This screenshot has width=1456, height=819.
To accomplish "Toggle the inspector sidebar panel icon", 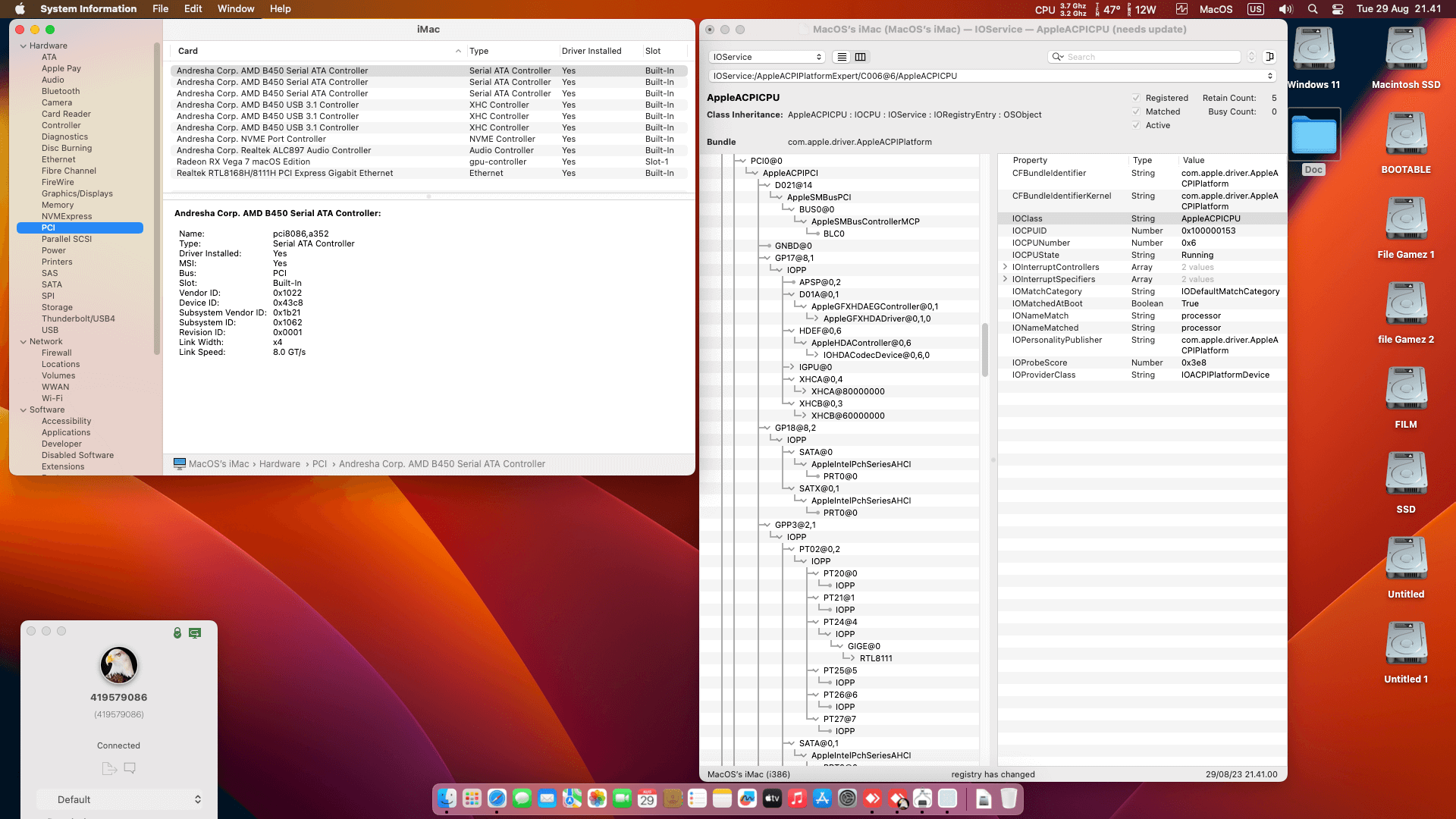I will [1269, 57].
